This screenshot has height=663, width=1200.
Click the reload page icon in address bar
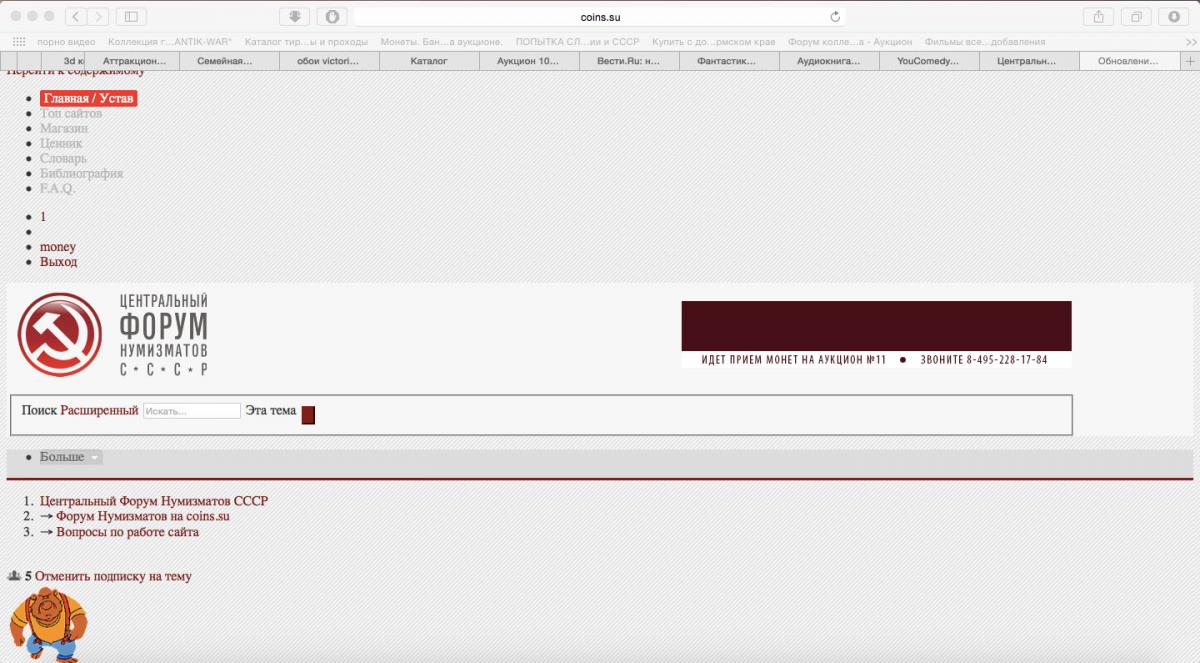pyautogui.click(x=835, y=17)
